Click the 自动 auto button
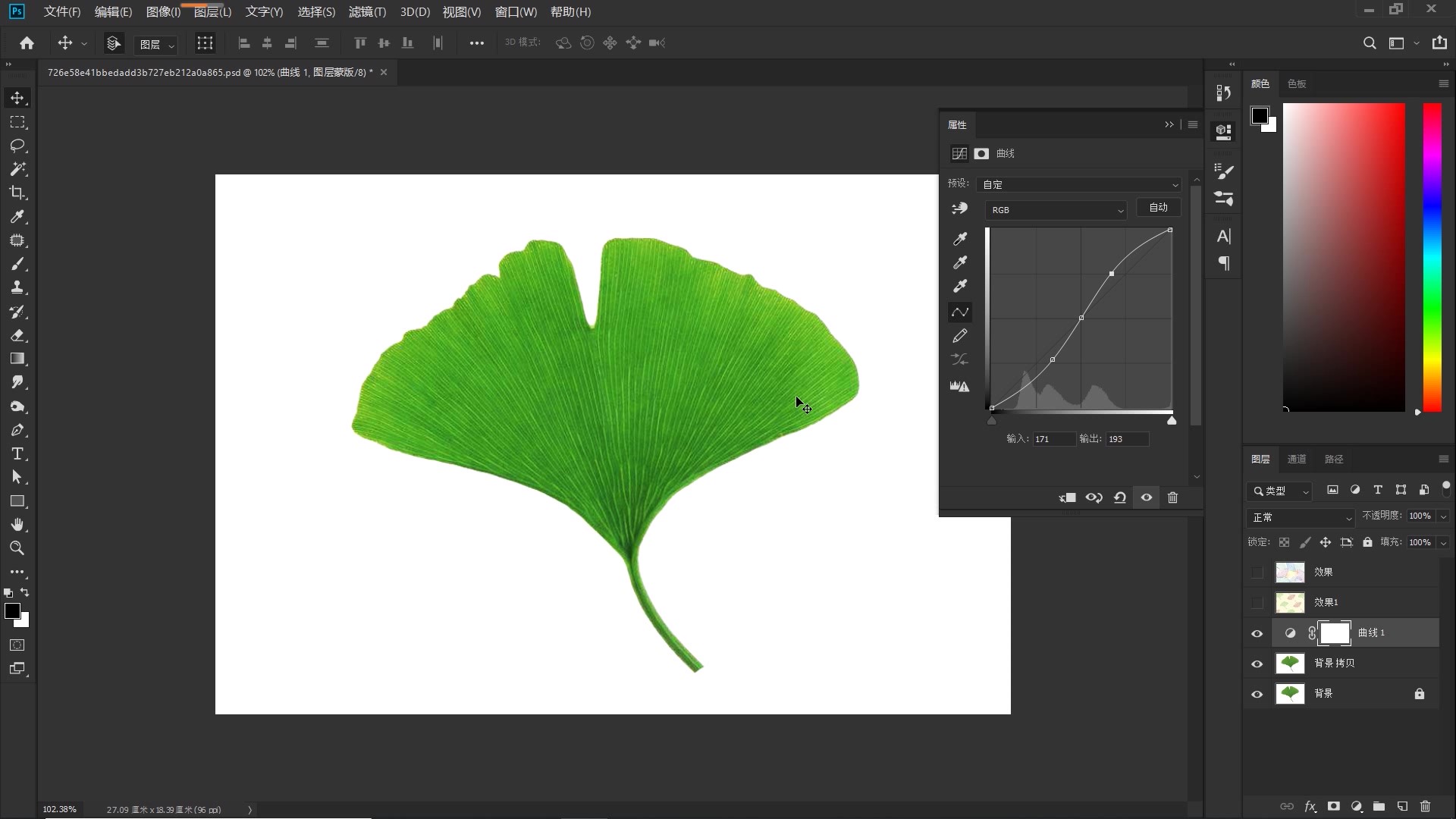Image resolution: width=1456 pixels, height=819 pixels. pos(1158,208)
